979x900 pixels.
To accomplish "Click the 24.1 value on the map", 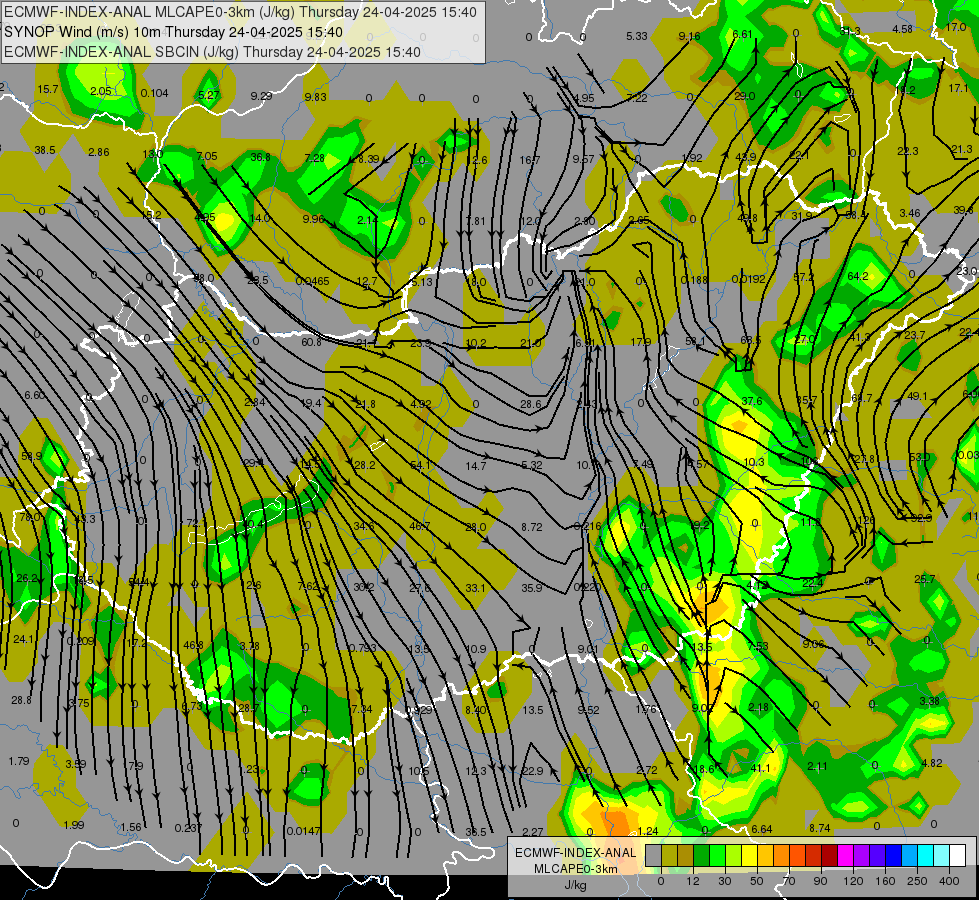I will point(23,639).
